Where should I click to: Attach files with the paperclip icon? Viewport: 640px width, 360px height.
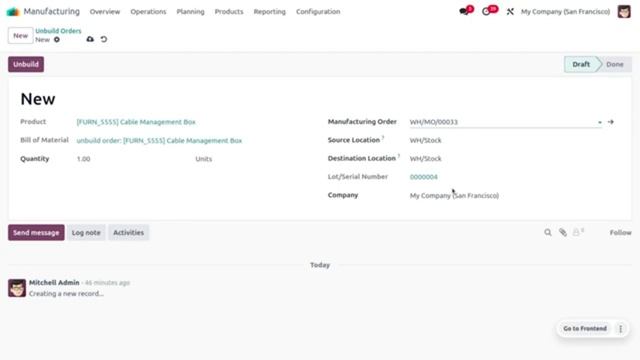pos(563,232)
